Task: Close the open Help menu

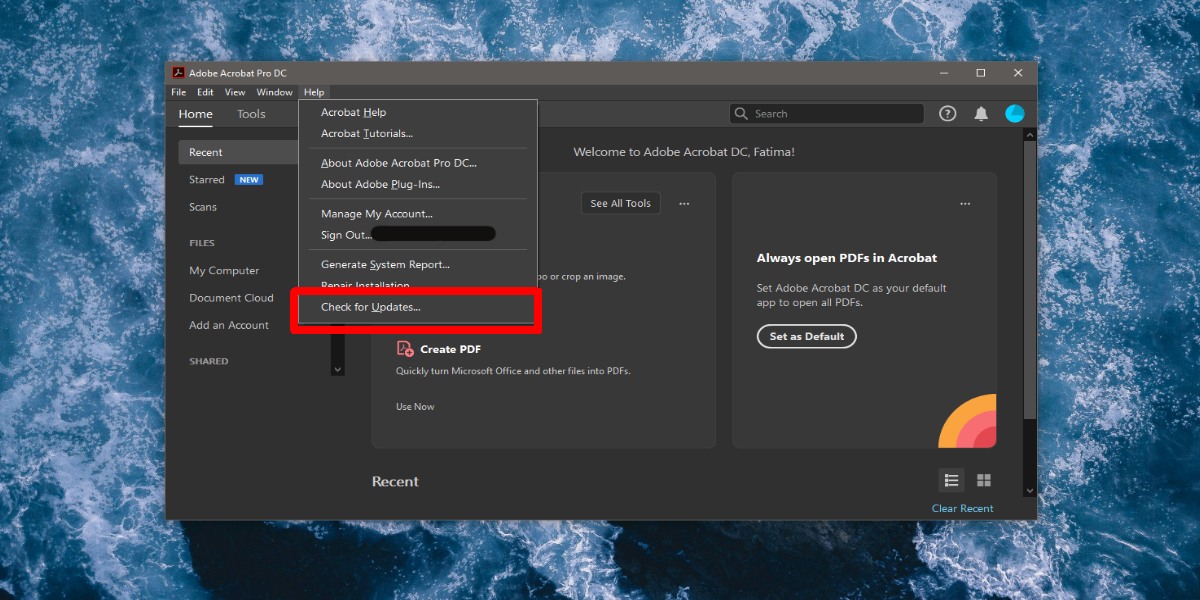Action: [314, 92]
